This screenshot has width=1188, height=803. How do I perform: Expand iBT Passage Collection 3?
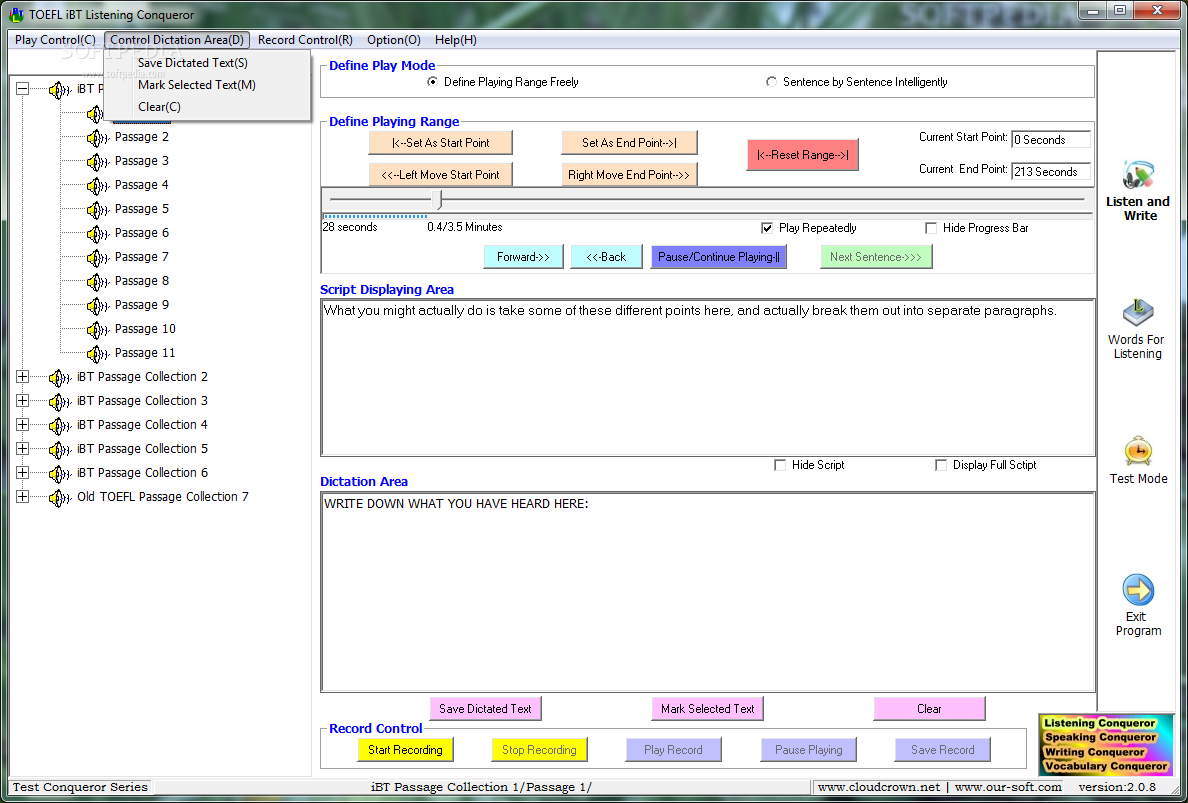23,401
